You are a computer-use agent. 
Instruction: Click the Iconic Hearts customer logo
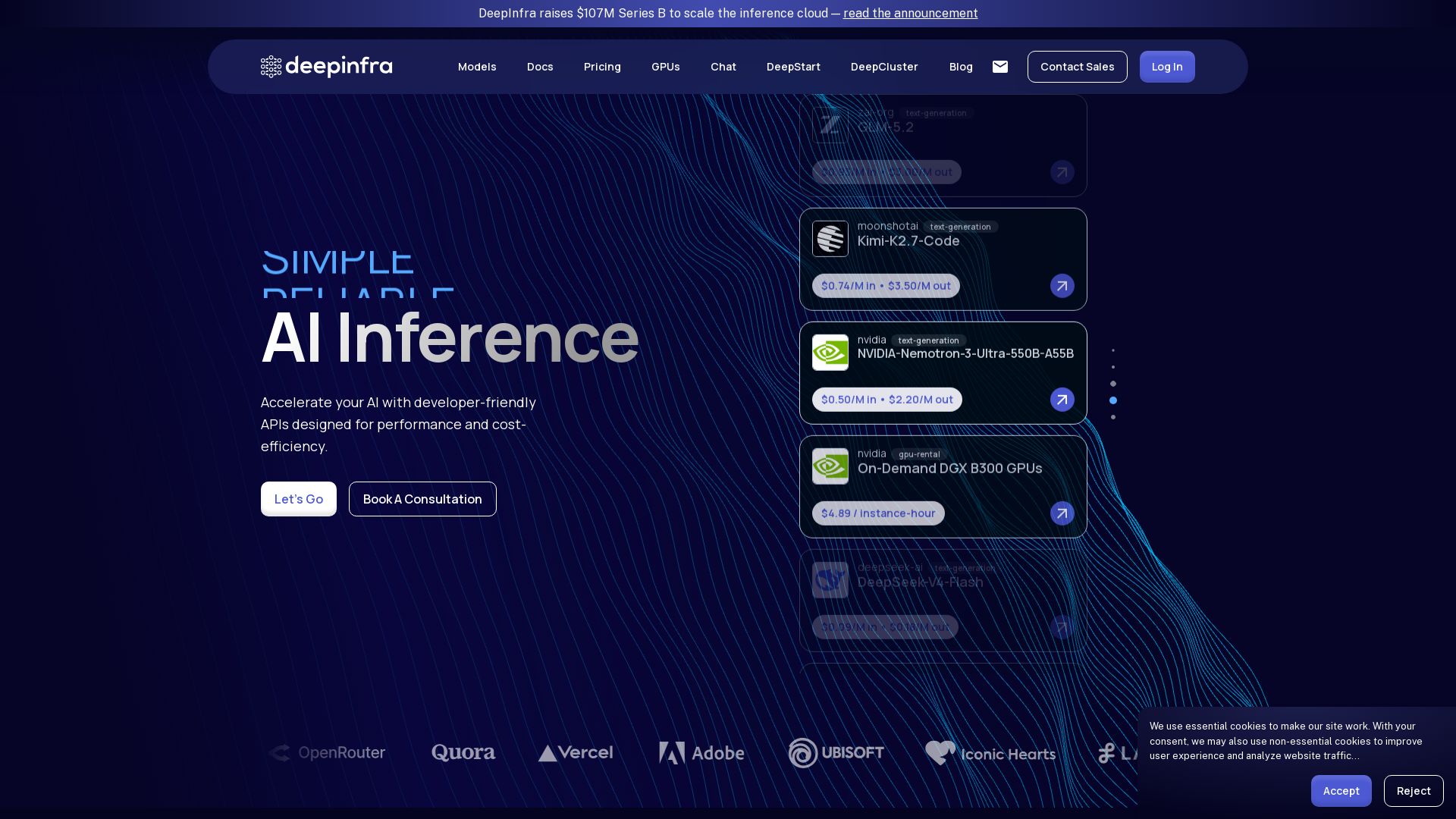pyautogui.click(x=990, y=753)
